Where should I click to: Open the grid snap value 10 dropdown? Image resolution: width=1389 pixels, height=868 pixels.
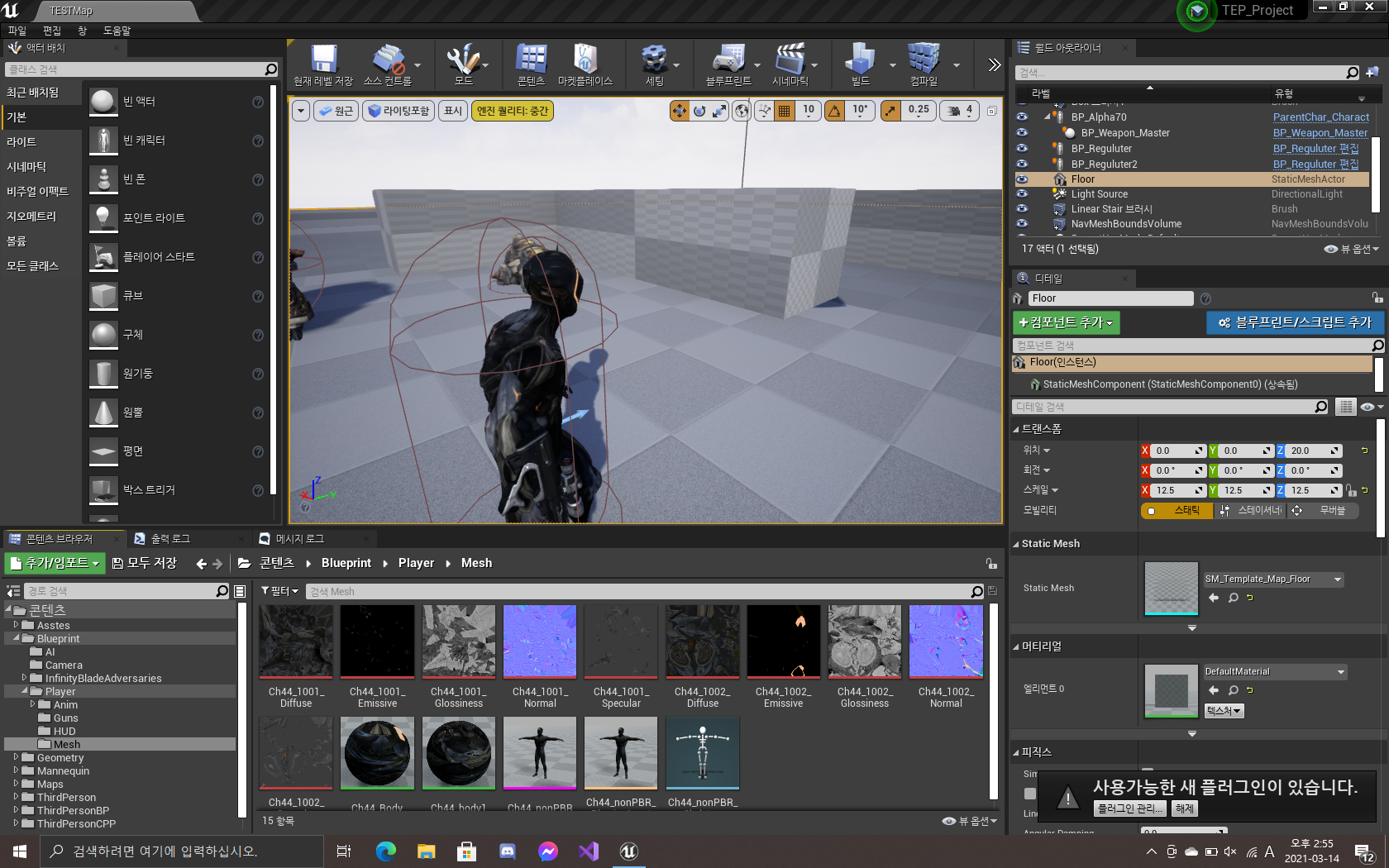pos(809,111)
